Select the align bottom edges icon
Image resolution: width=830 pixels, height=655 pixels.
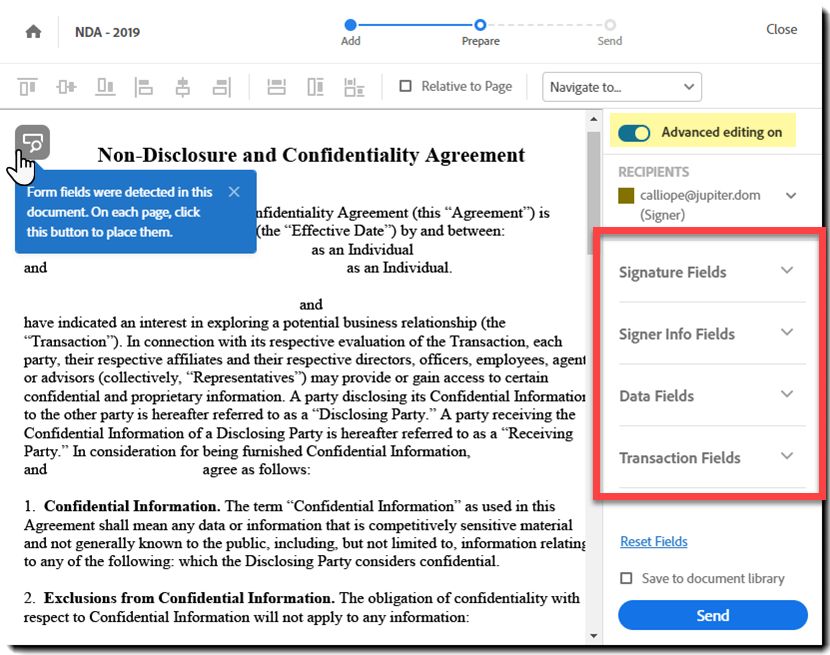pos(105,87)
